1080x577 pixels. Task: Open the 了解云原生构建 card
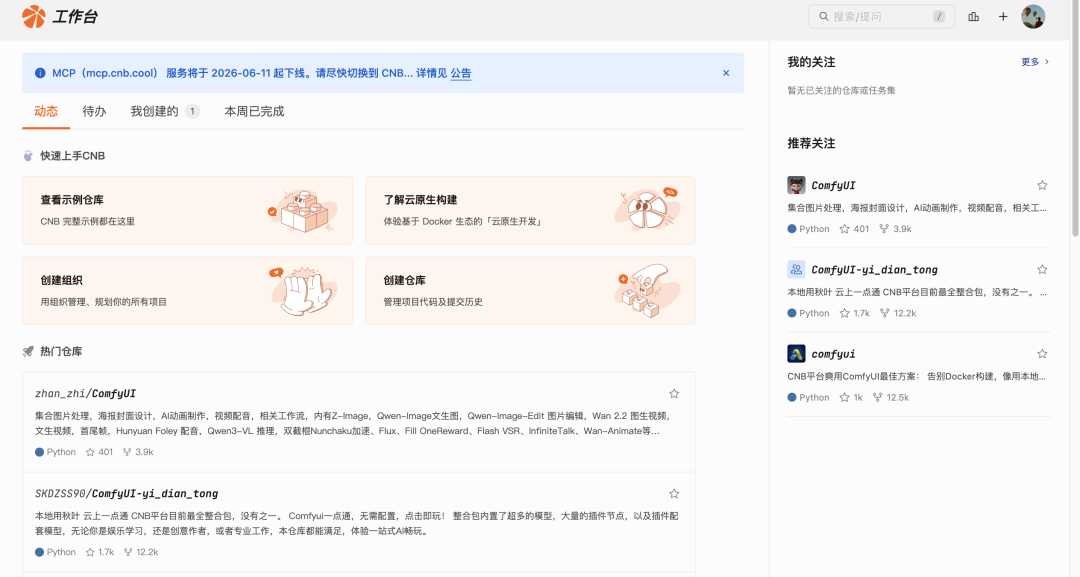pyautogui.click(x=530, y=211)
